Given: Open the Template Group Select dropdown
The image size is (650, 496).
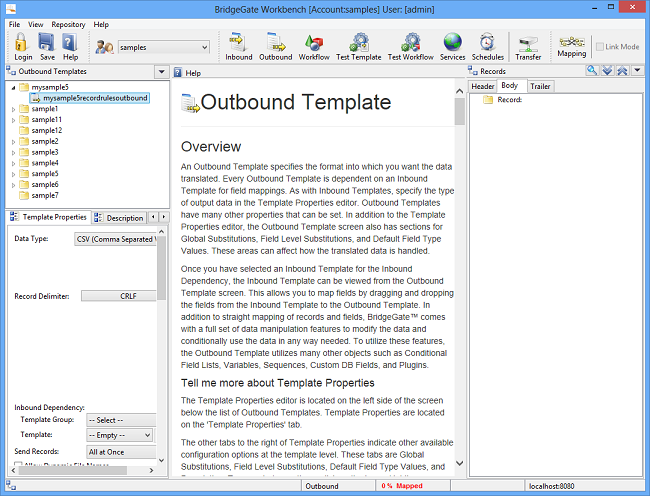Looking at the screenshot, I should click(x=121, y=420).
